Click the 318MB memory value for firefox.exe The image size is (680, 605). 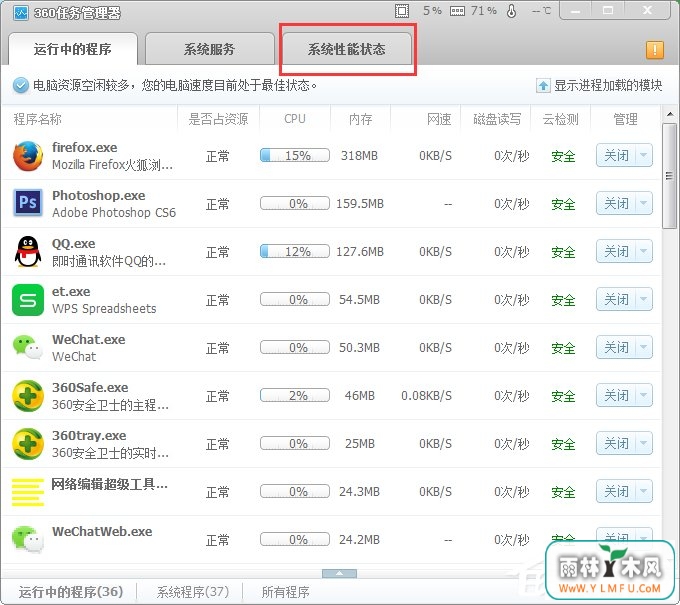point(359,156)
